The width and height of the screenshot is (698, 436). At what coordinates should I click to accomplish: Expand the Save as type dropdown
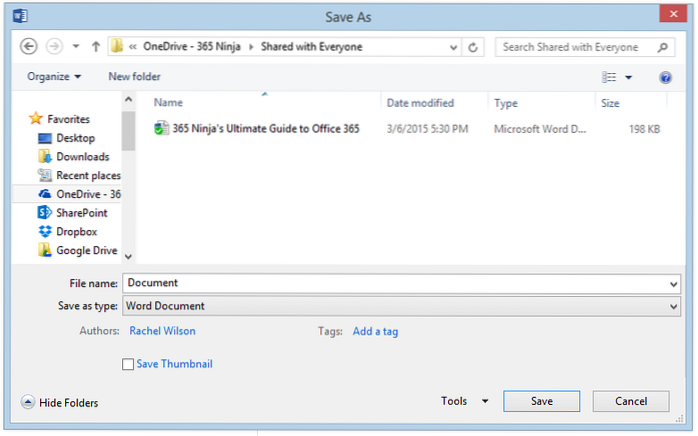click(674, 306)
